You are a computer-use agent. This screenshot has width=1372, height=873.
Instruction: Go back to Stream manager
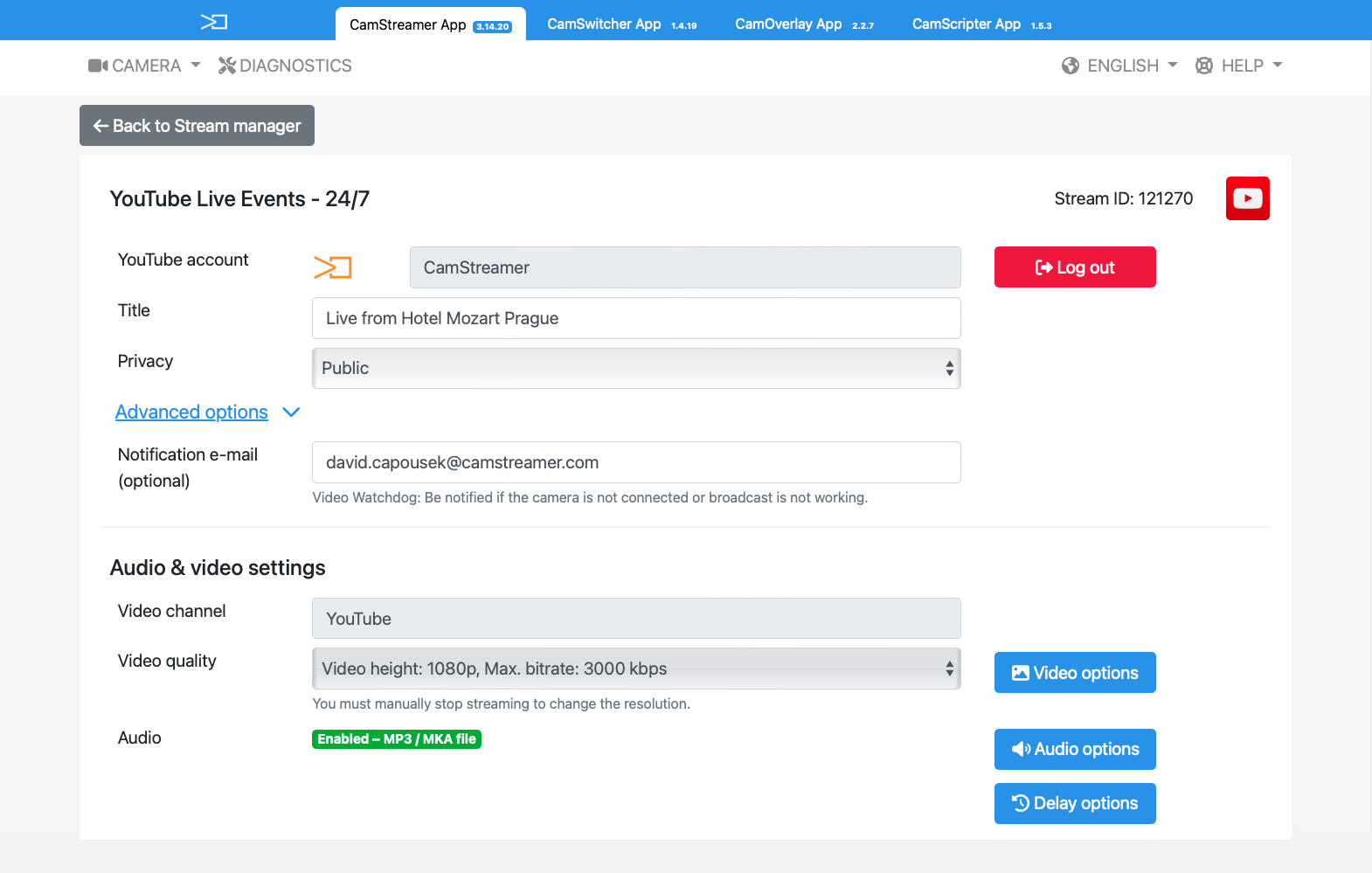click(197, 126)
